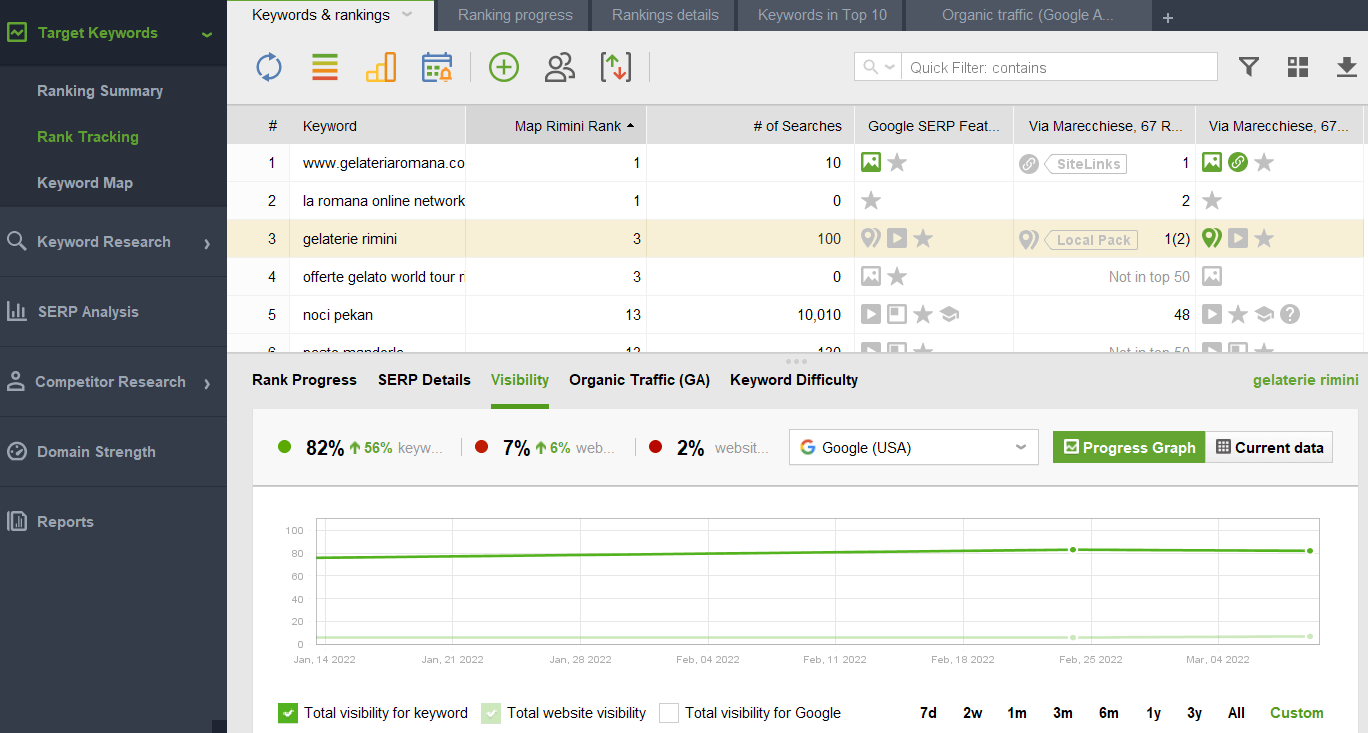Click the filter funnel icon
The image size is (1368, 733).
1248,67
